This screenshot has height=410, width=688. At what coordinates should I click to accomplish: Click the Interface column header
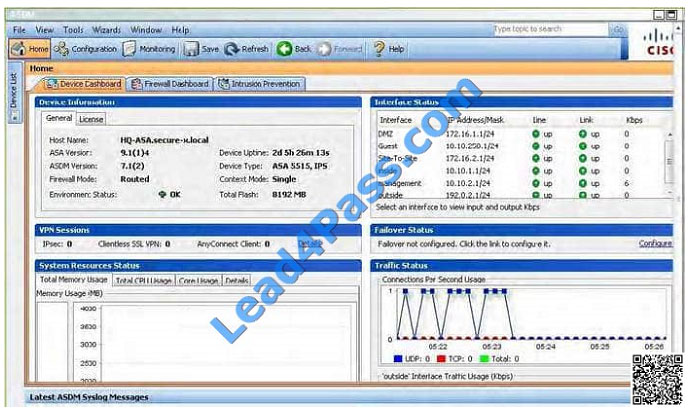pos(395,120)
